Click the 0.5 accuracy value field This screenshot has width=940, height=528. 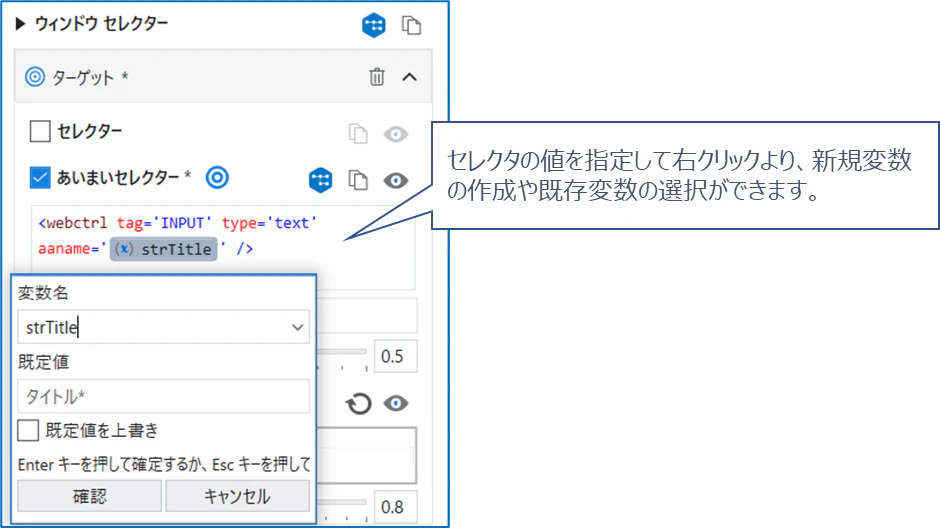point(395,357)
